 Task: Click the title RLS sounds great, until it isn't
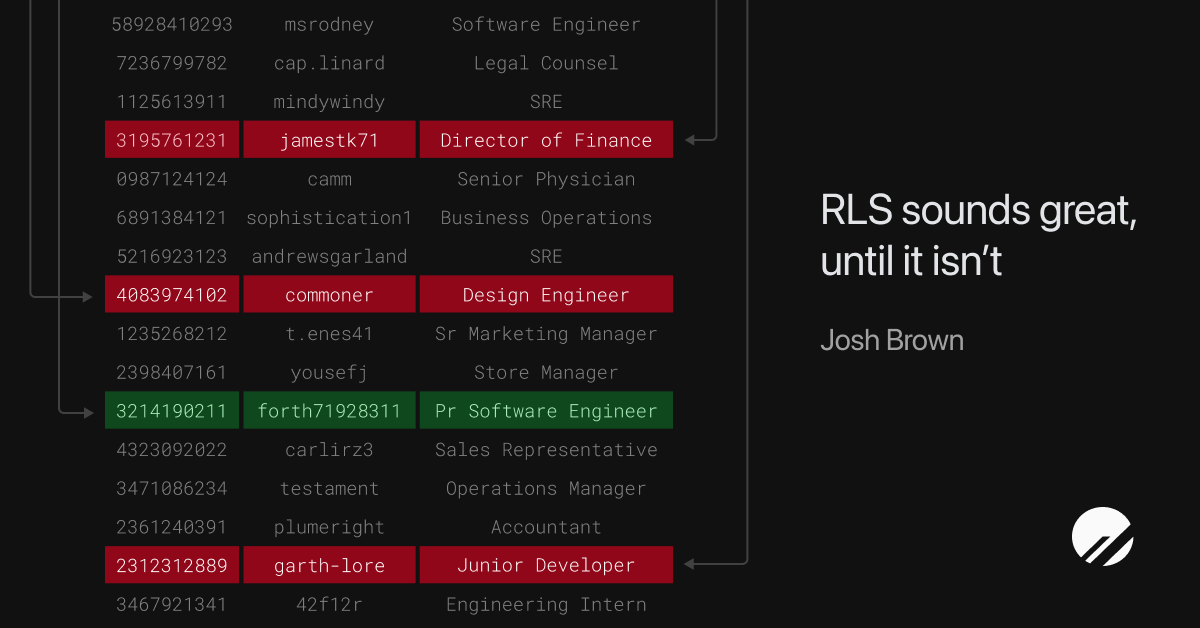coord(978,235)
